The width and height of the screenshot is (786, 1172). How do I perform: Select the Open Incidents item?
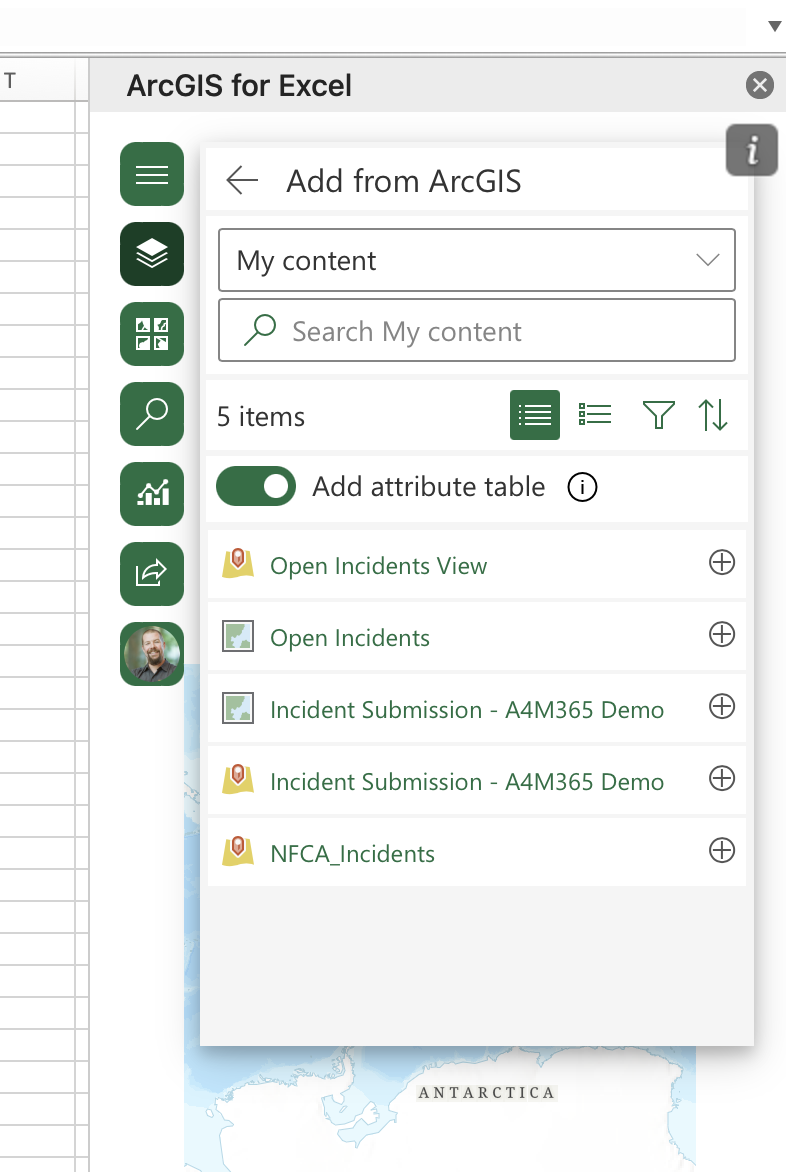[x=350, y=638]
